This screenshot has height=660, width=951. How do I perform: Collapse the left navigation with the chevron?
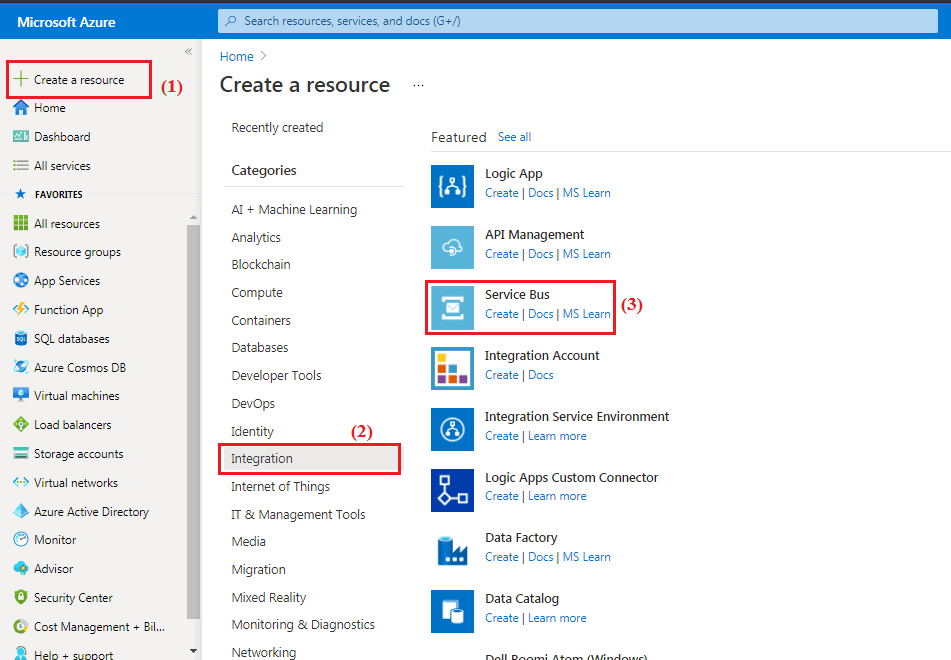[x=188, y=52]
